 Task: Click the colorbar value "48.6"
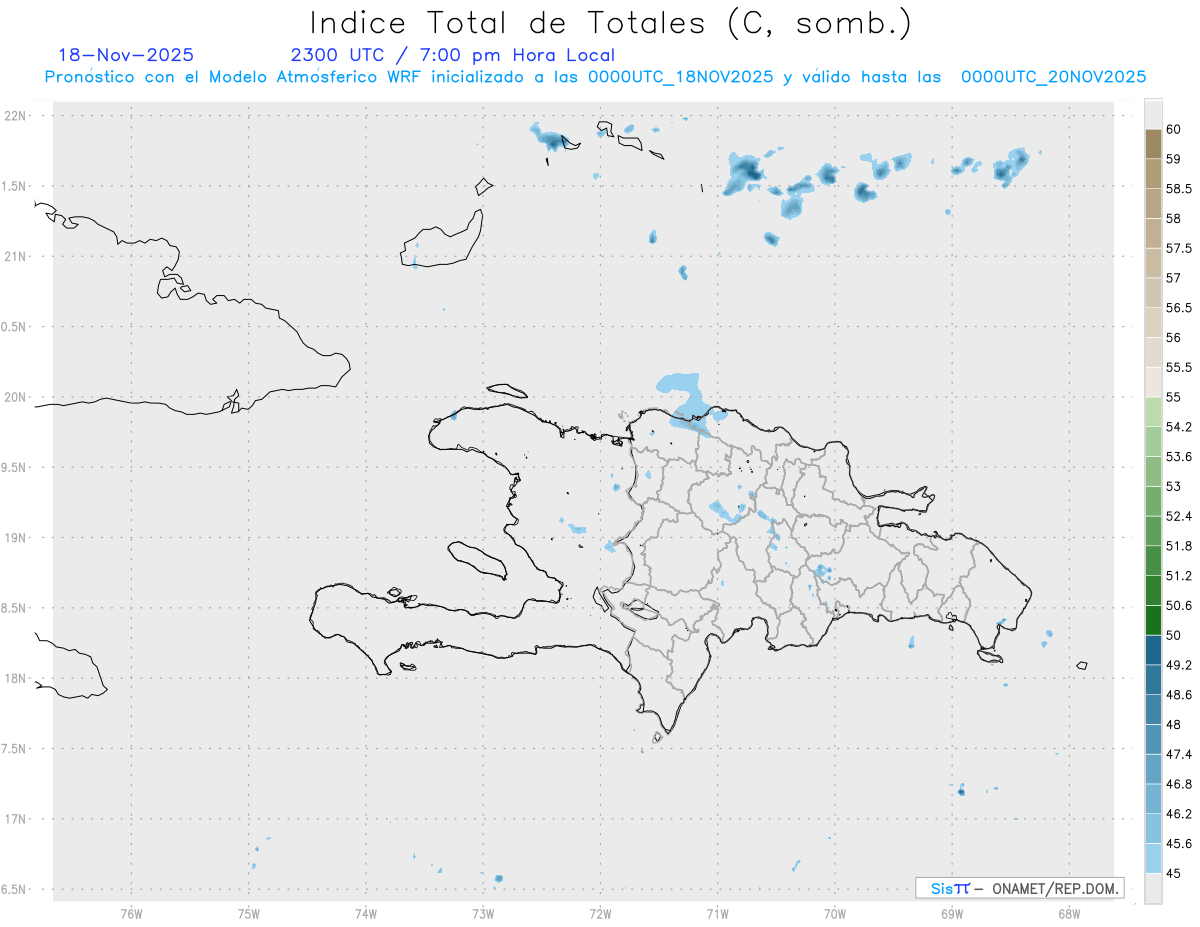click(1179, 695)
